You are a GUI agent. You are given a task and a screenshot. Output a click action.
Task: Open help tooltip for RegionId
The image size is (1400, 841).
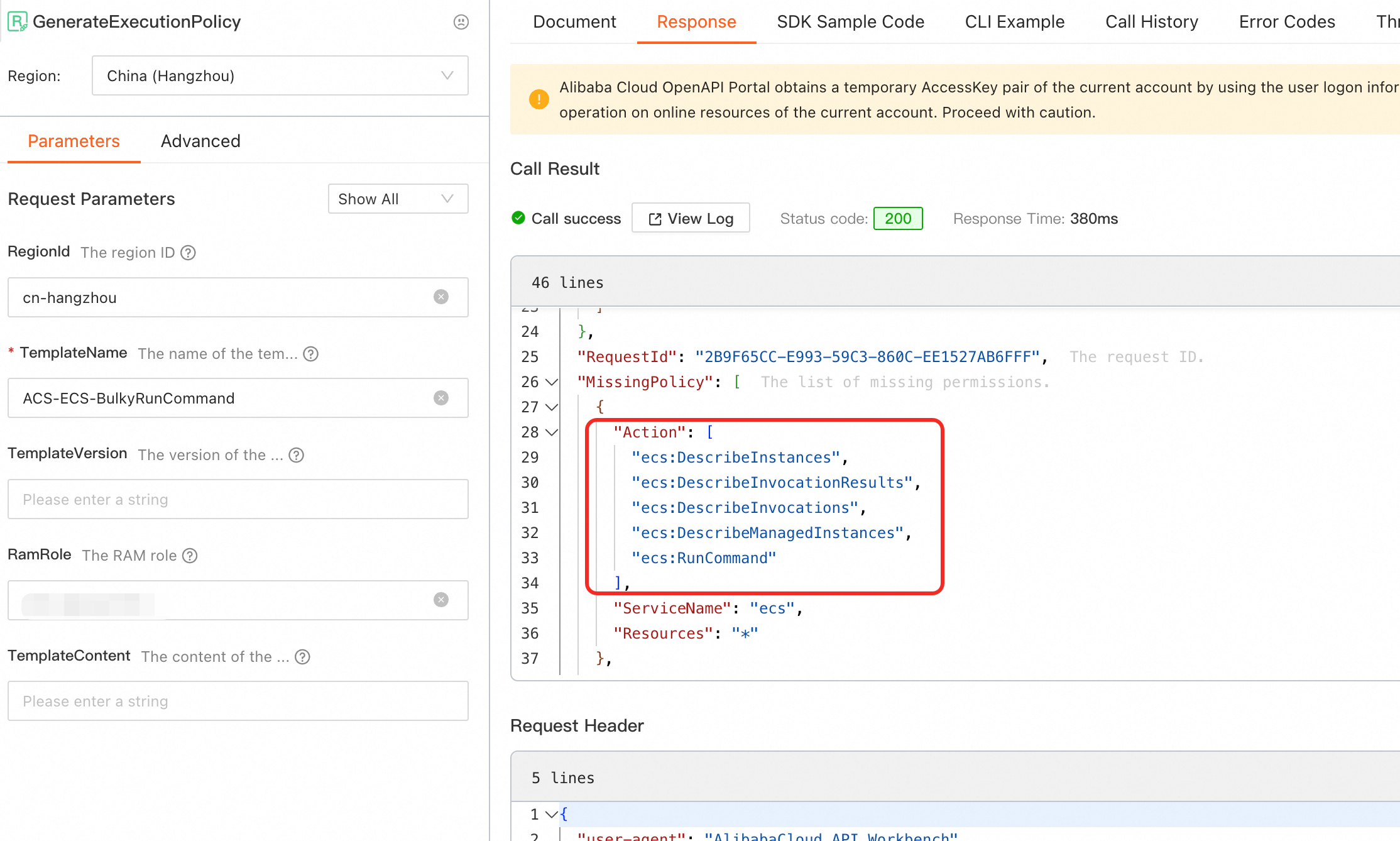click(188, 253)
